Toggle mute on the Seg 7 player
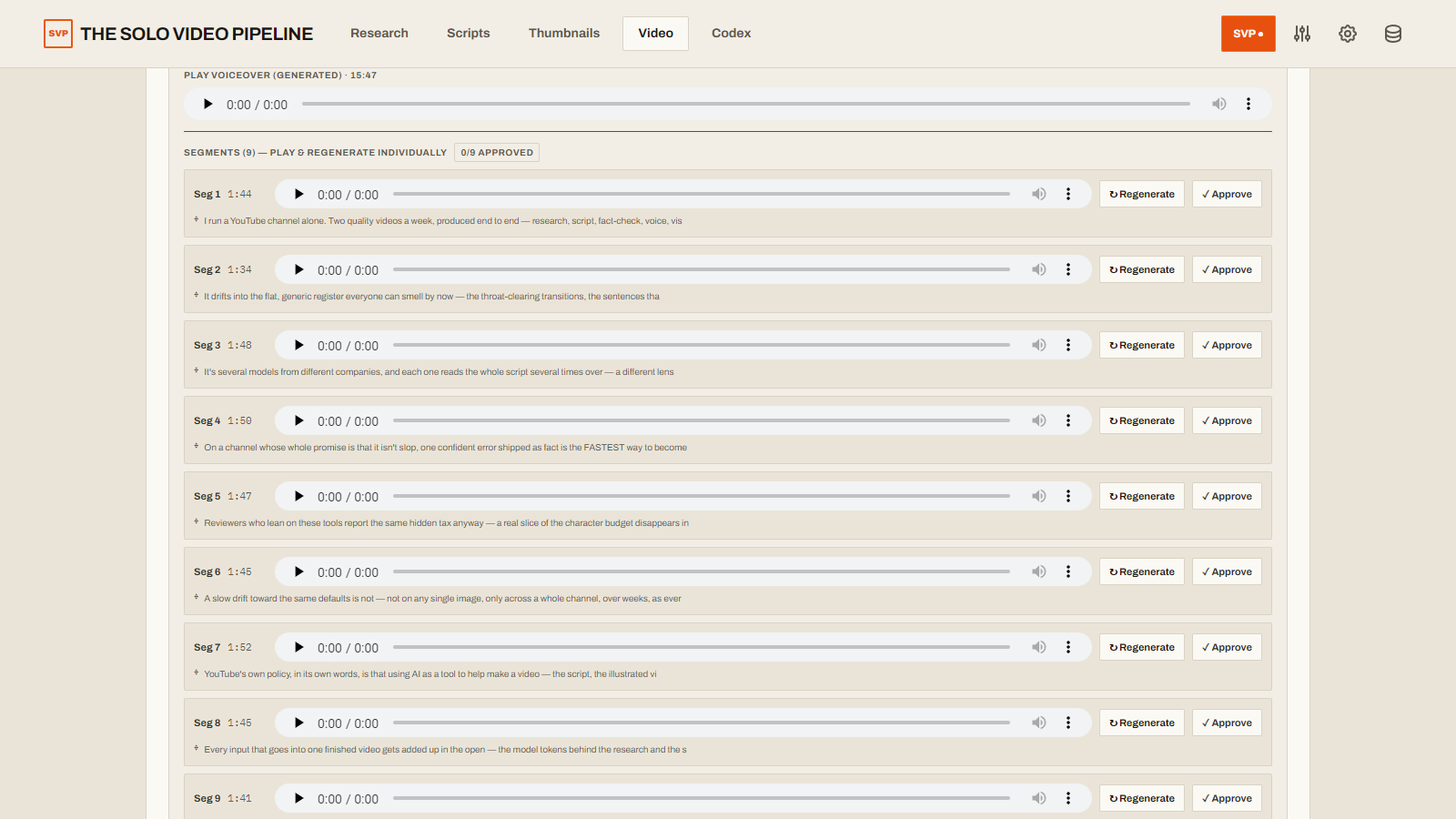1456x819 pixels. tap(1039, 648)
